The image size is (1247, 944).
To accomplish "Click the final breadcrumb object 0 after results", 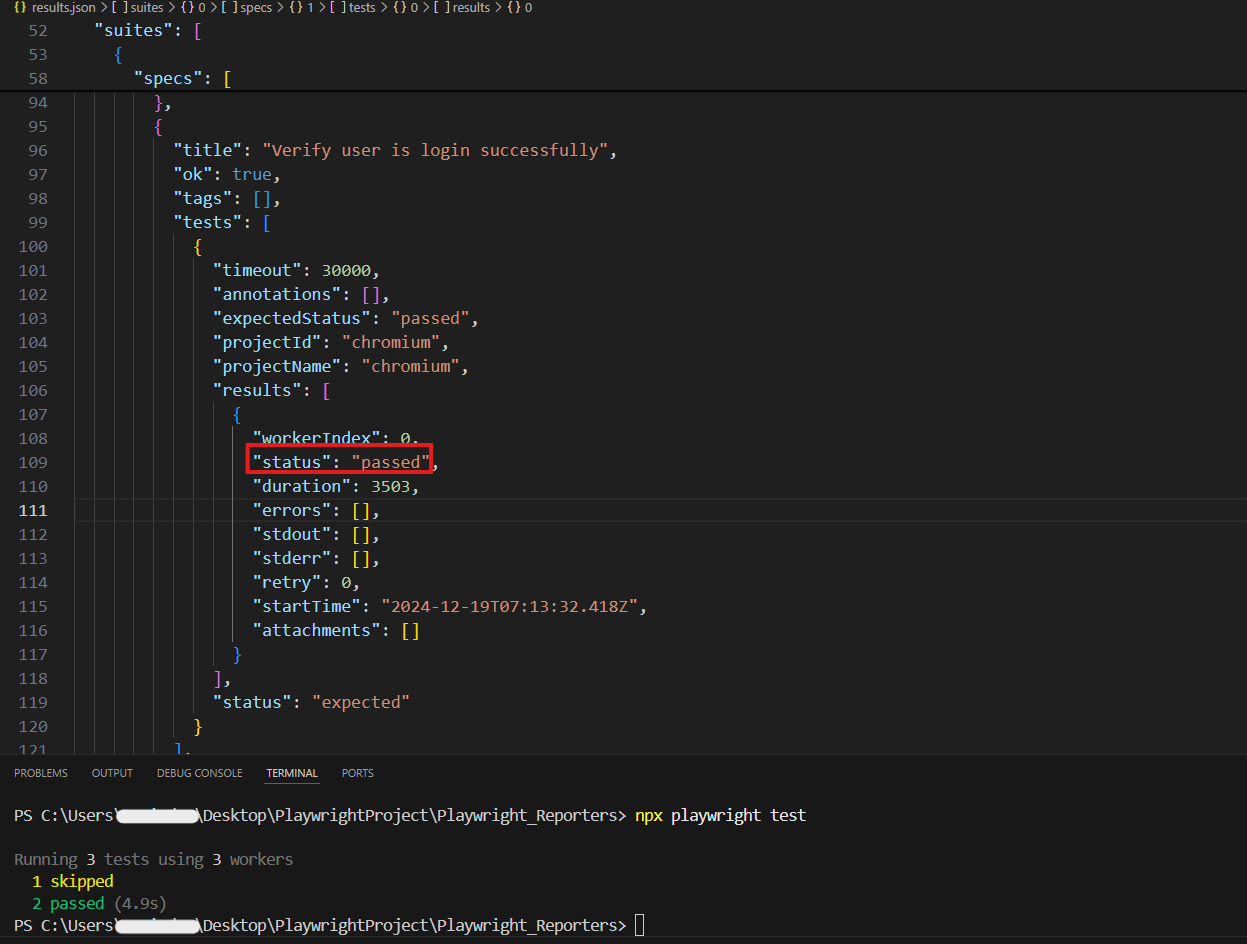I will tap(520, 7).
